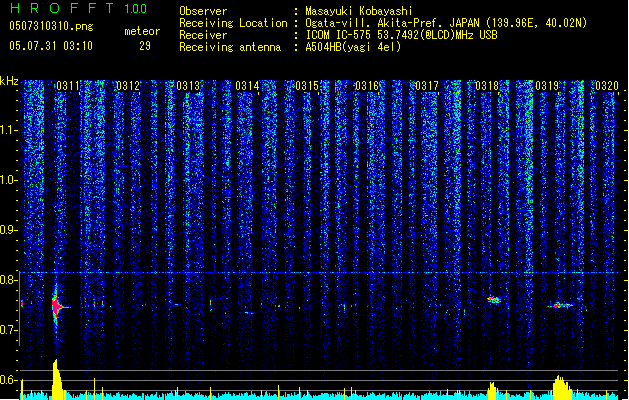The width and height of the screenshot is (629, 400).
Task: Click the HROFFT 1.0.0 title text
Action: (79, 8)
